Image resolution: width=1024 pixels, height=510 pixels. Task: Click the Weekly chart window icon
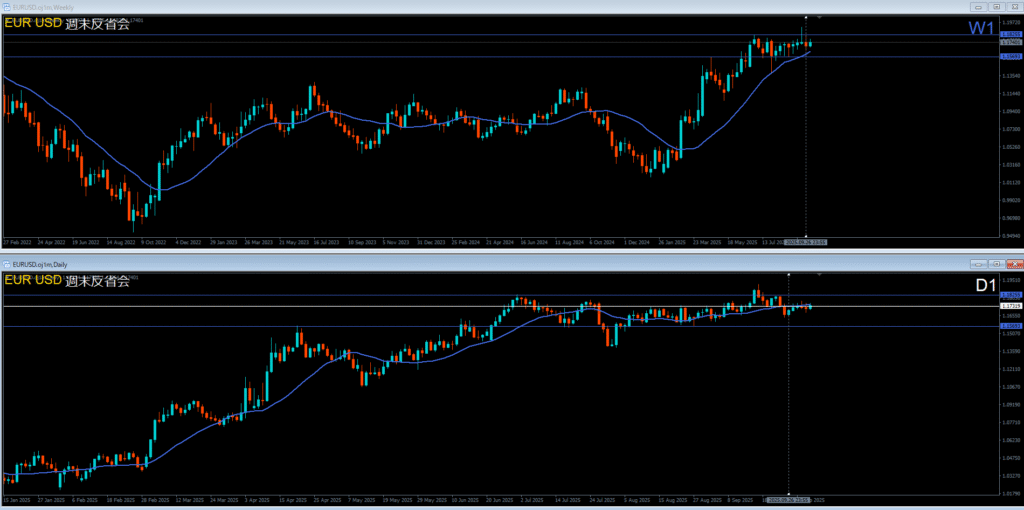coord(6,6)
